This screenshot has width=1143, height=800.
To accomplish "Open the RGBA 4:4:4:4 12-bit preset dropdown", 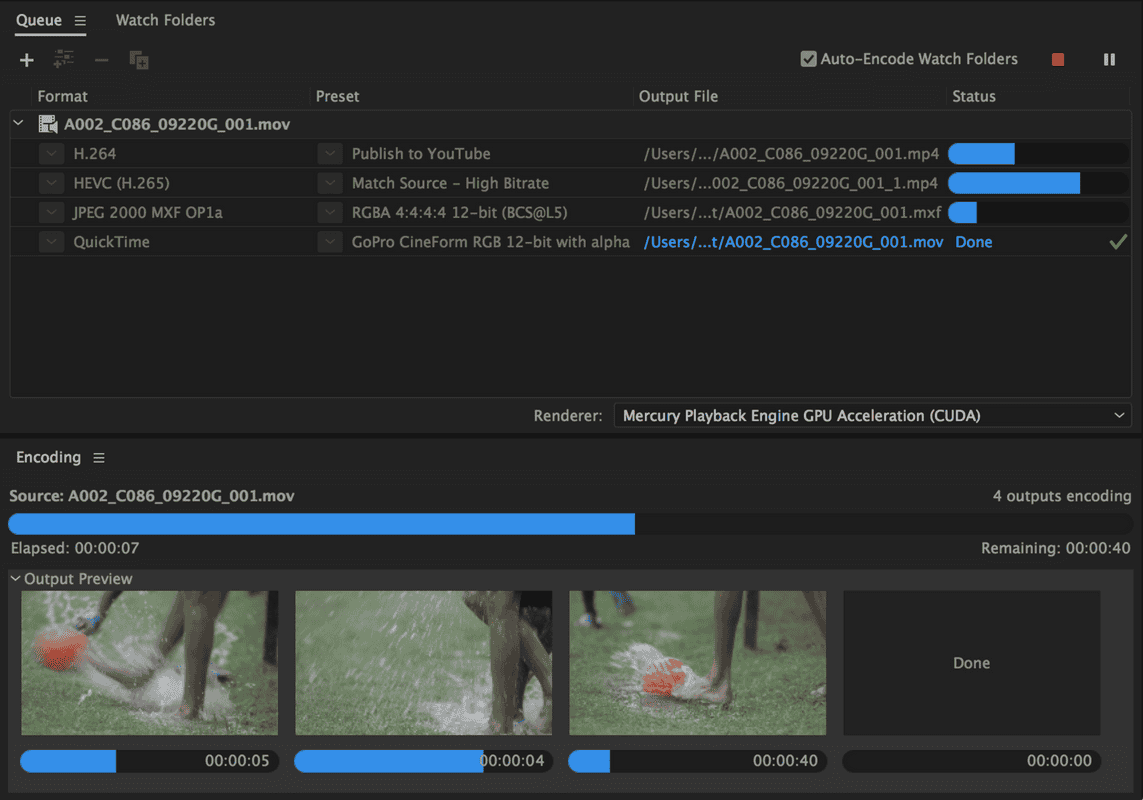I will pyautogui.click(x=330, y=212).
